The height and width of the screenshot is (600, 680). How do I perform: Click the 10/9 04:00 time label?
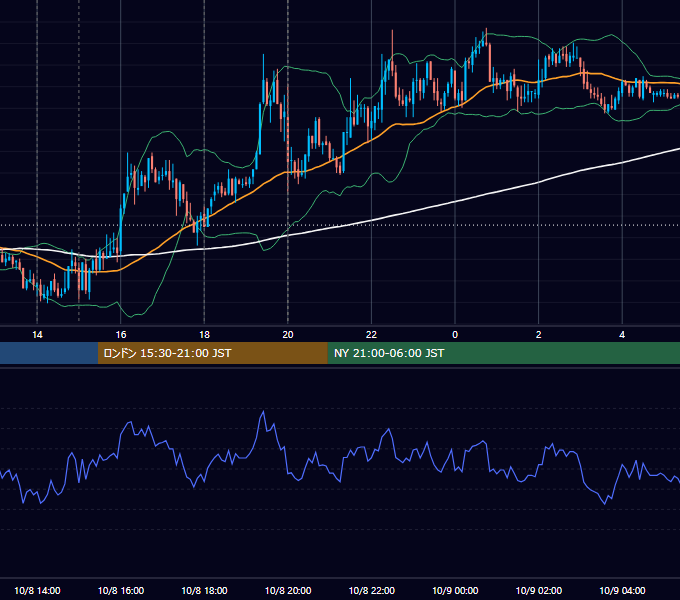click(622, 590)
